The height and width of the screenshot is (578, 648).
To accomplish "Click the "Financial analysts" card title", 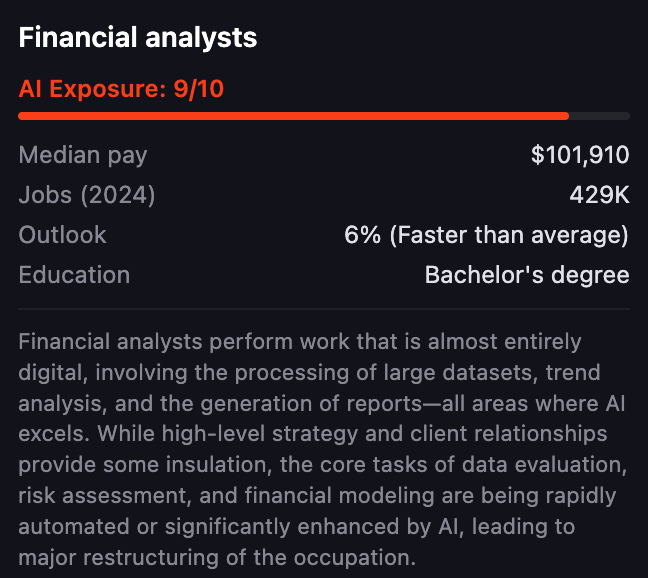I will coord(138,38).
